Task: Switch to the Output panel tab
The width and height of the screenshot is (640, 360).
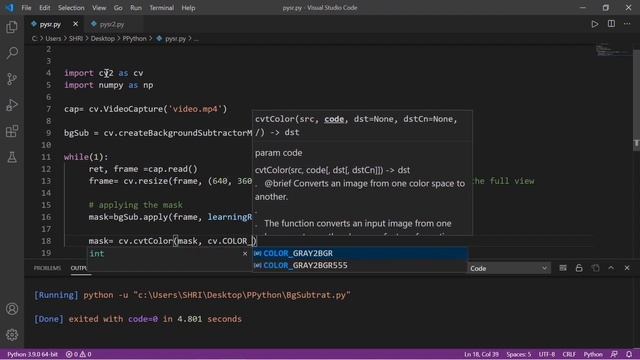Action: 79,268
